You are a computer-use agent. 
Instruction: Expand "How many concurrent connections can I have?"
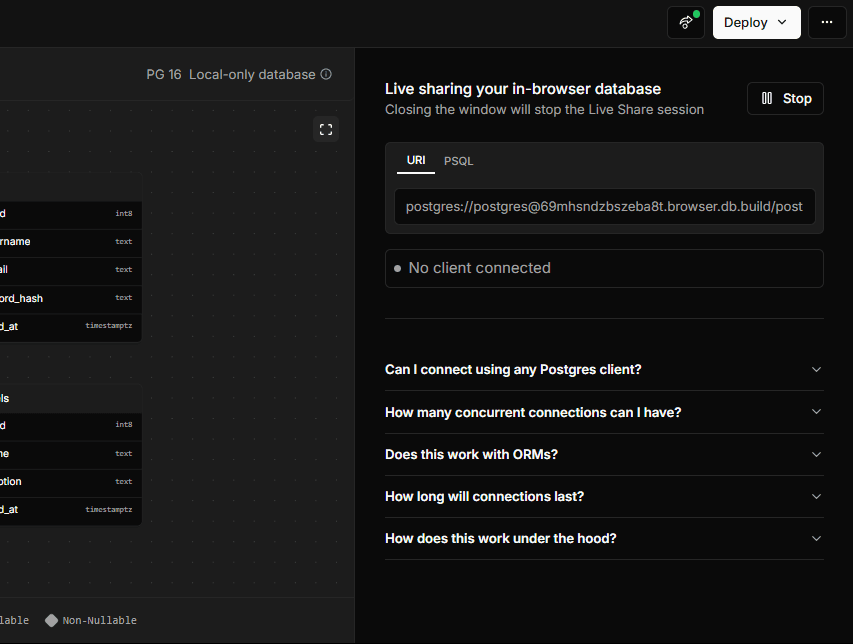(x=604, y=412)
